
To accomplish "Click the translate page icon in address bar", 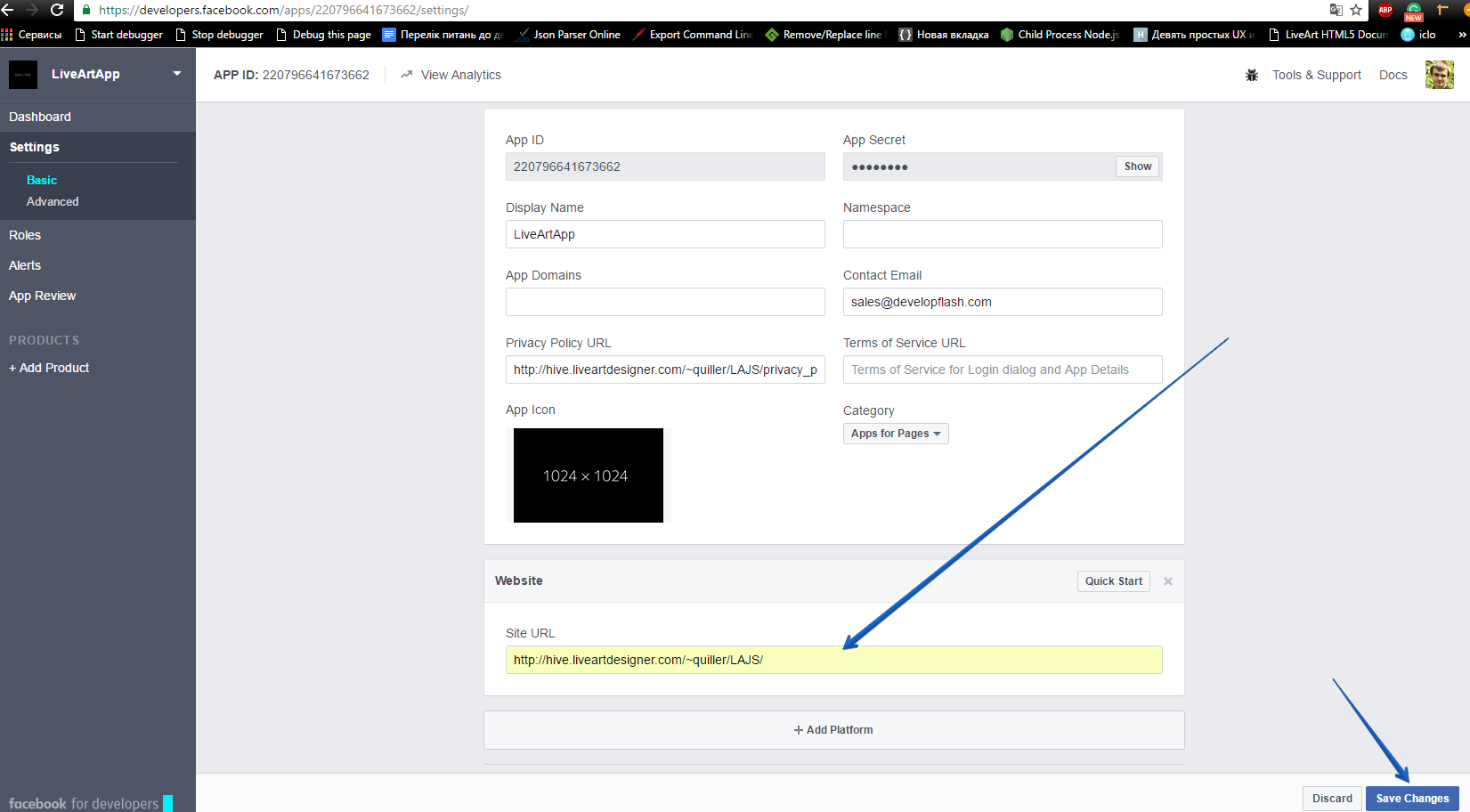I will coord(1336,10).
